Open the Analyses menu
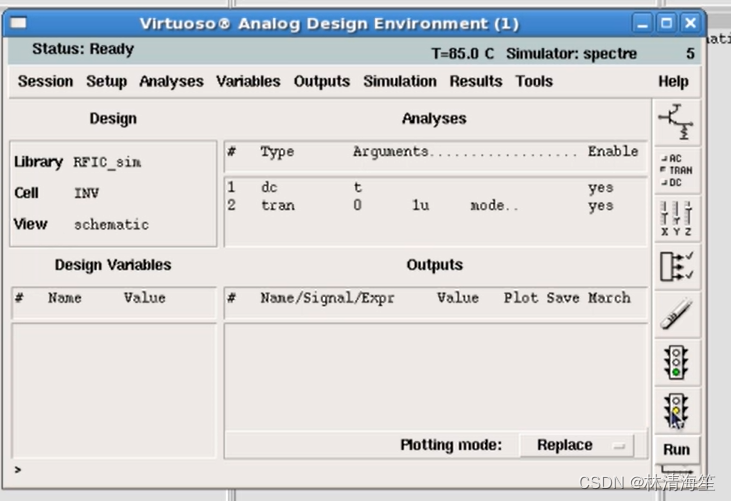Viewport: 731px width, 501px height. [171, 81]
